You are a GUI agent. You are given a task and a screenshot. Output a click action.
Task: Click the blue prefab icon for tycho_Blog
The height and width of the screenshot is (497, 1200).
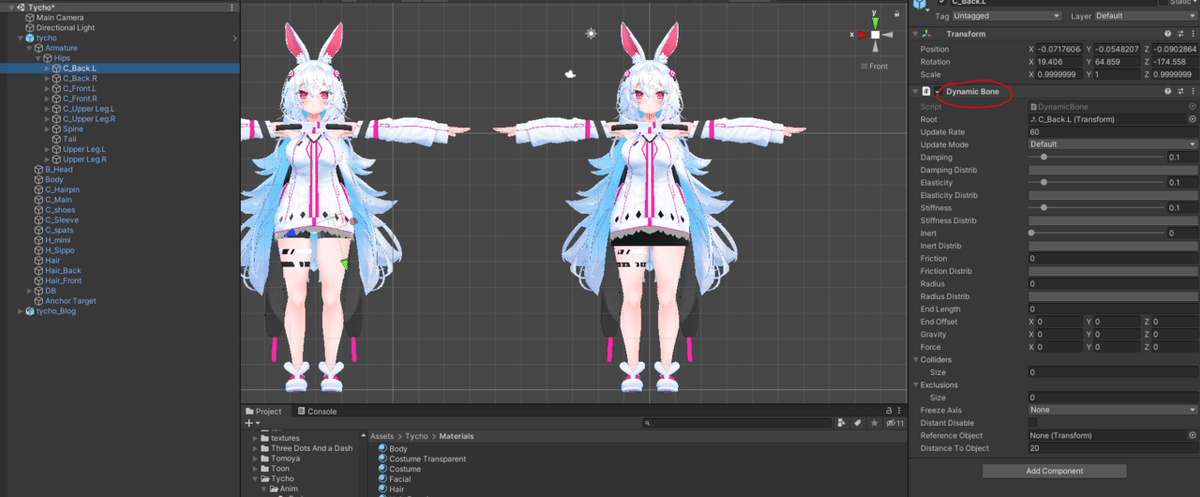pyautogui.click(x=30, y=311)
